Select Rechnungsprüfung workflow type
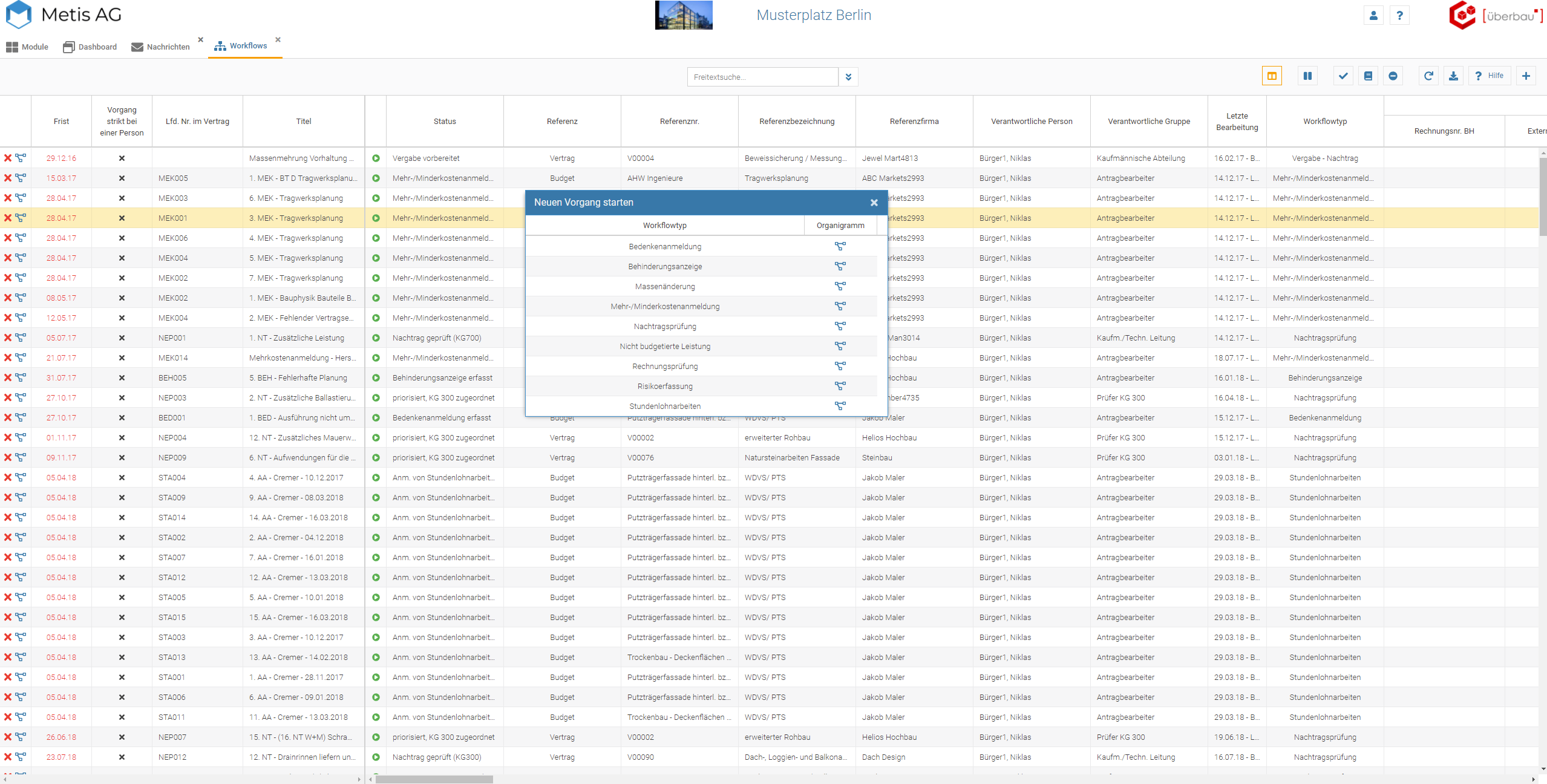 [665, 367]
